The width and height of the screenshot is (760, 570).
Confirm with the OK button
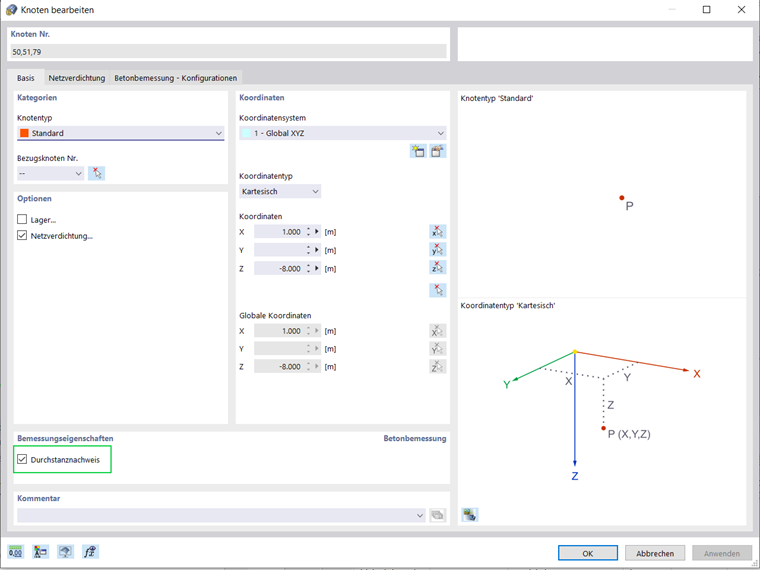tap(587, 553)
